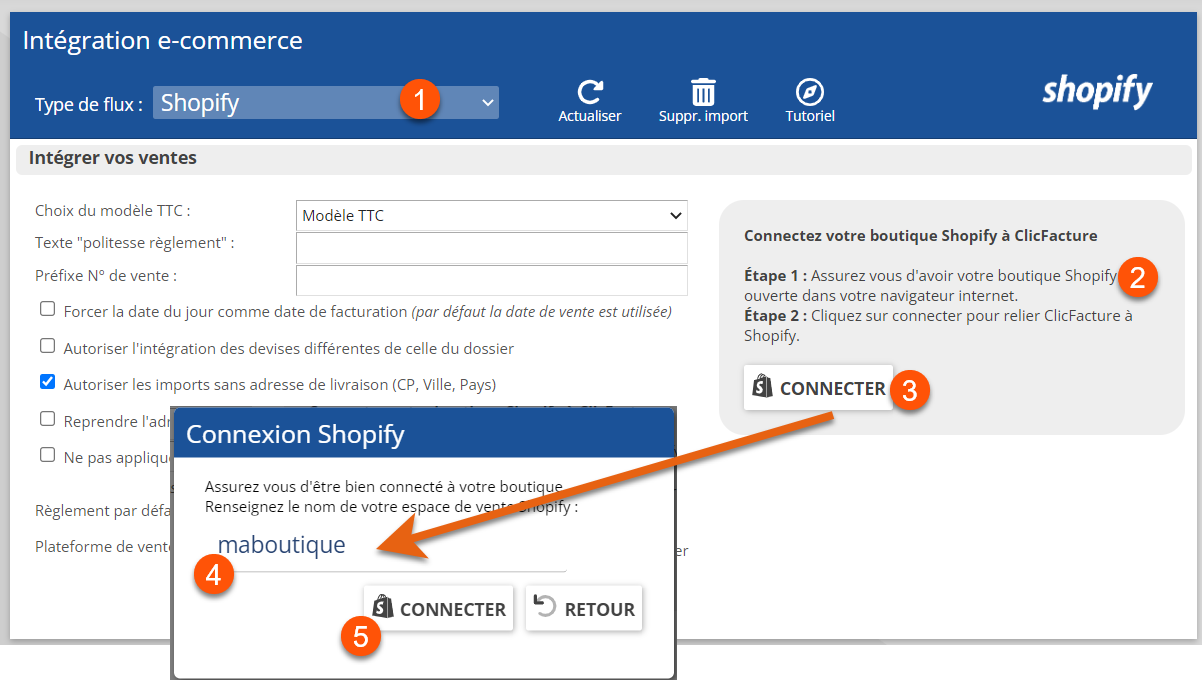1202x680 pixels.
Task: Expand the Choix du modèle TTC dropdown
Action: tap(492, 215)
